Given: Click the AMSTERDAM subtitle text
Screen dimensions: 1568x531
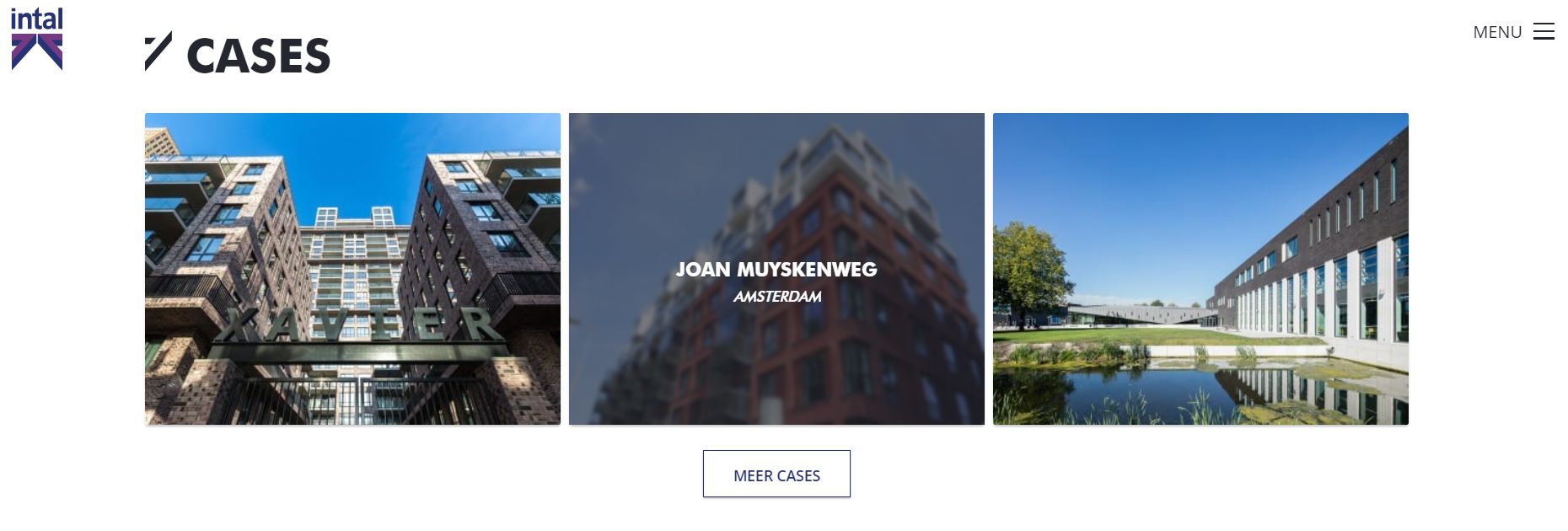Looking at the screenshot, I should point(776,297).
